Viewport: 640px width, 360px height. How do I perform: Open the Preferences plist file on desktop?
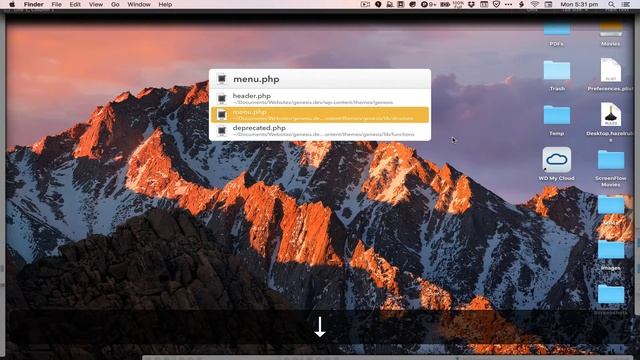(x=611, y=70)
